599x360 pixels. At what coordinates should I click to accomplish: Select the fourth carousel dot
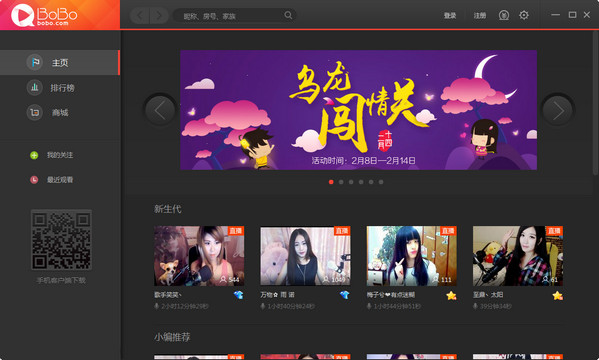point(361,182)
